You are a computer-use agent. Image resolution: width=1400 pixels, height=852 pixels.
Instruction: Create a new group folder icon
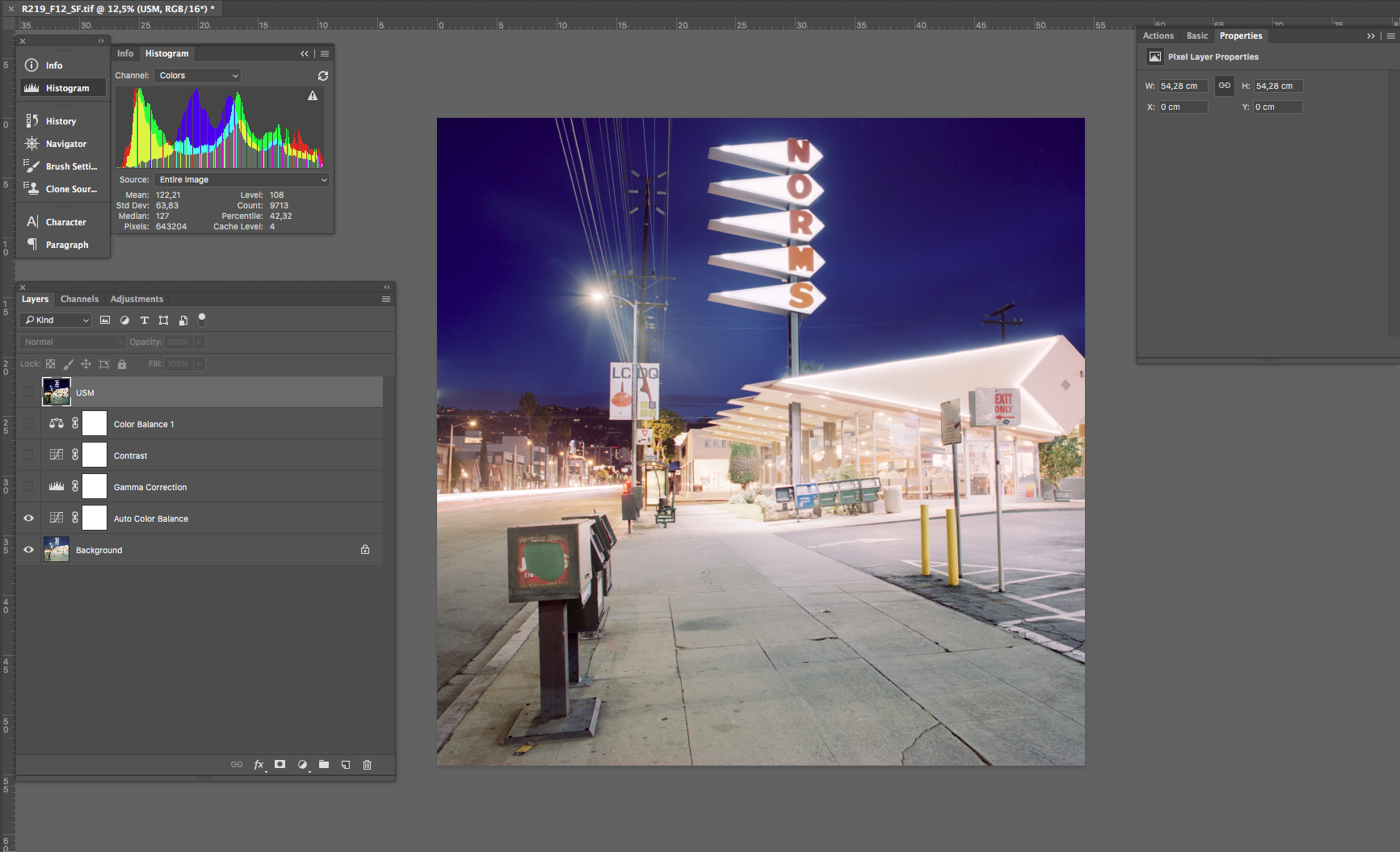324,765
